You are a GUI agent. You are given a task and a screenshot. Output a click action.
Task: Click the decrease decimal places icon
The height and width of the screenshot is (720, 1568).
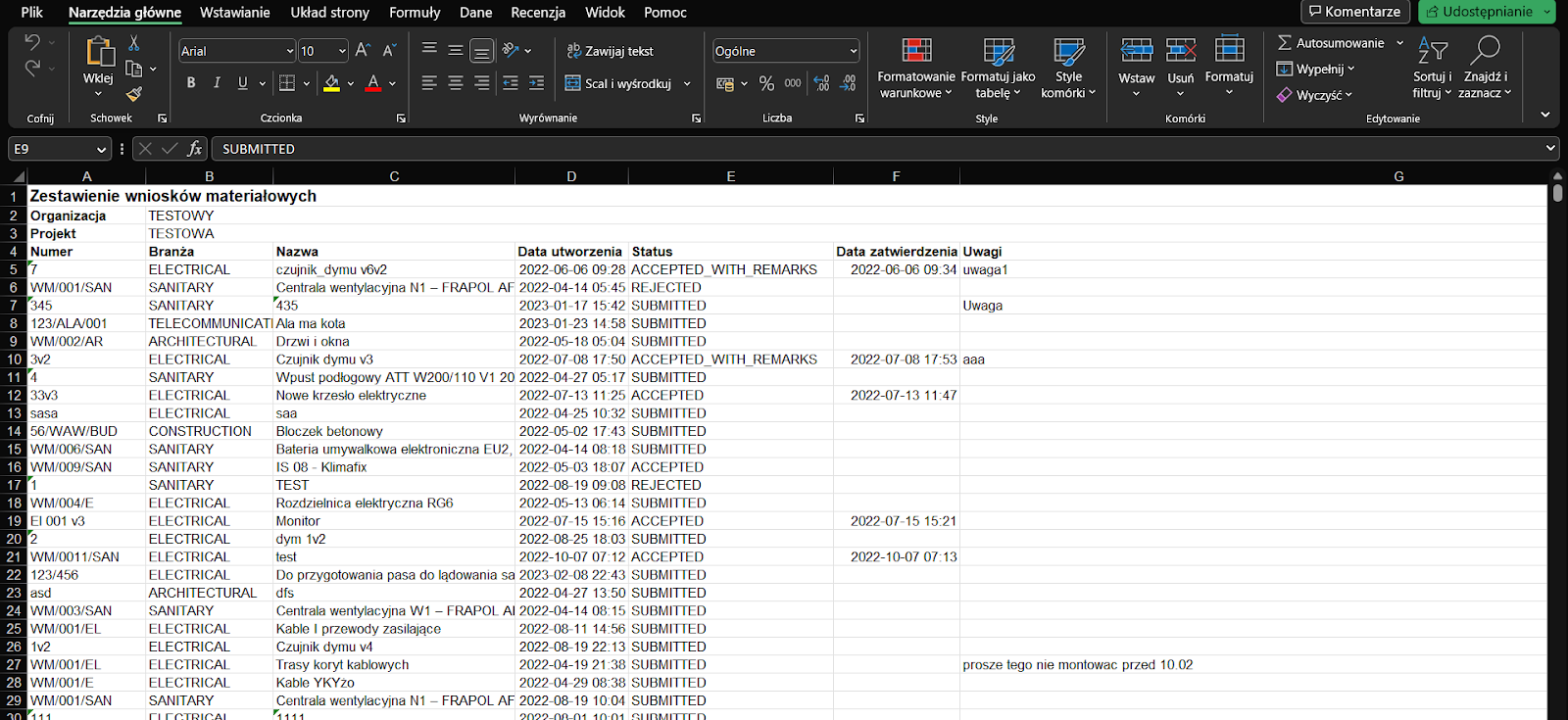[x=848, y=84]
